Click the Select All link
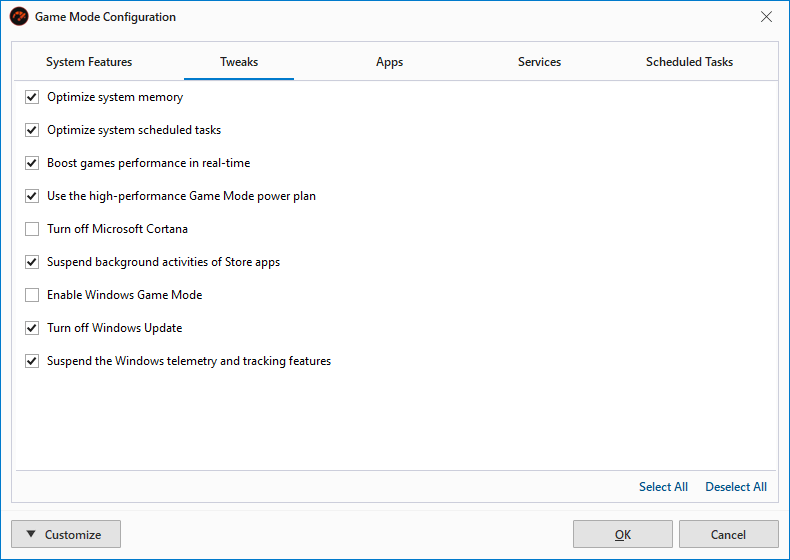This screenshot has height=560, width=790. 663,487
